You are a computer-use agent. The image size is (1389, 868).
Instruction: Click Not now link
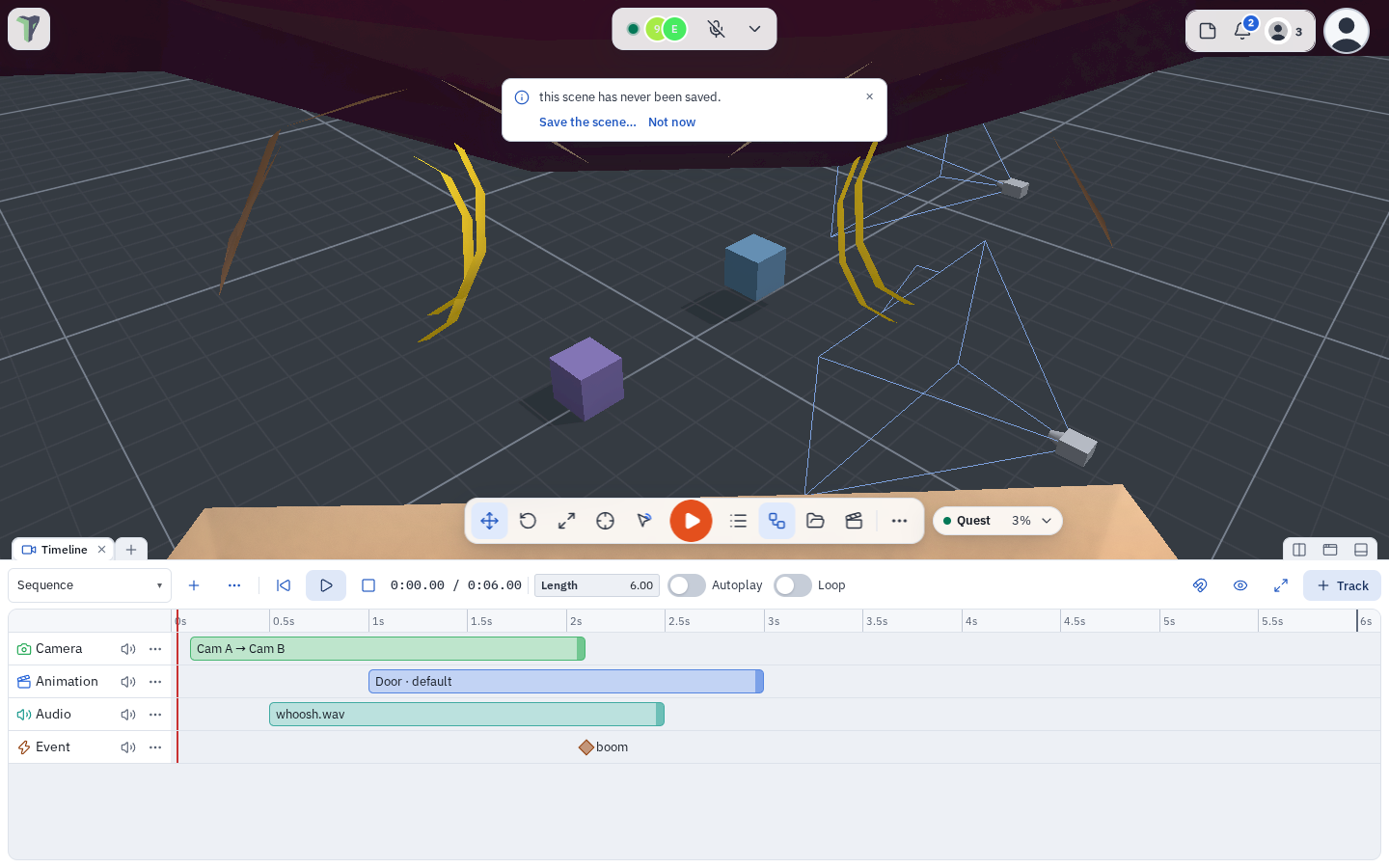pos(671,122)
